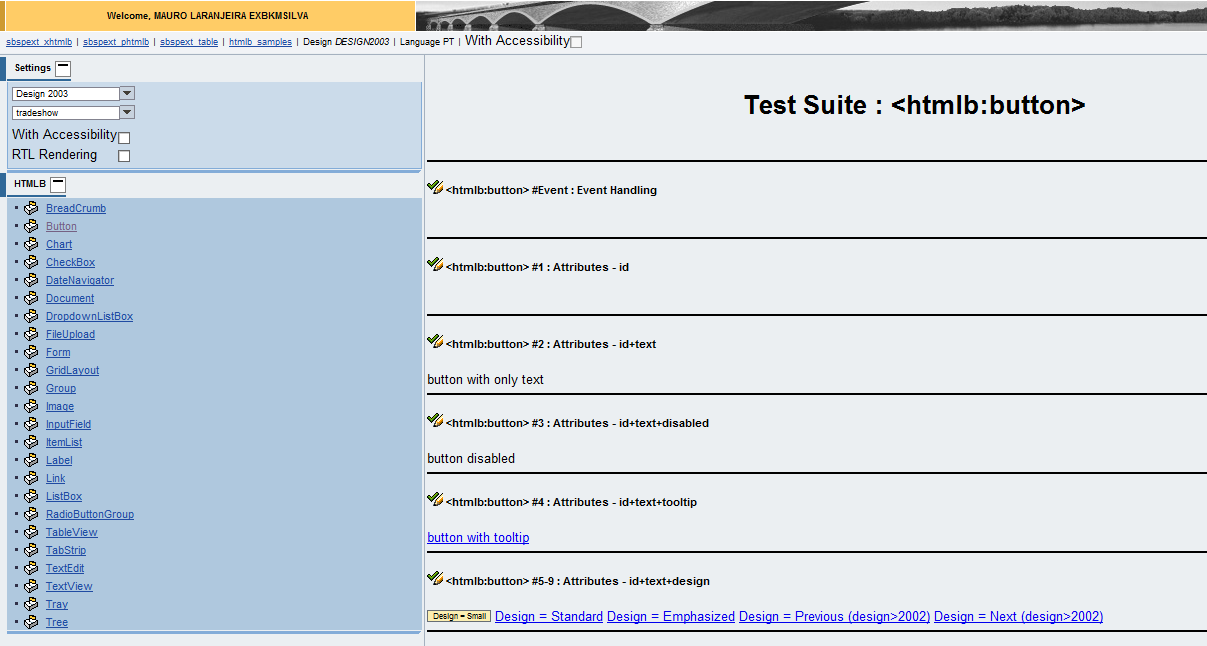
Task: Open the Design 2003 dropdown
Action: tap(127, 93)
